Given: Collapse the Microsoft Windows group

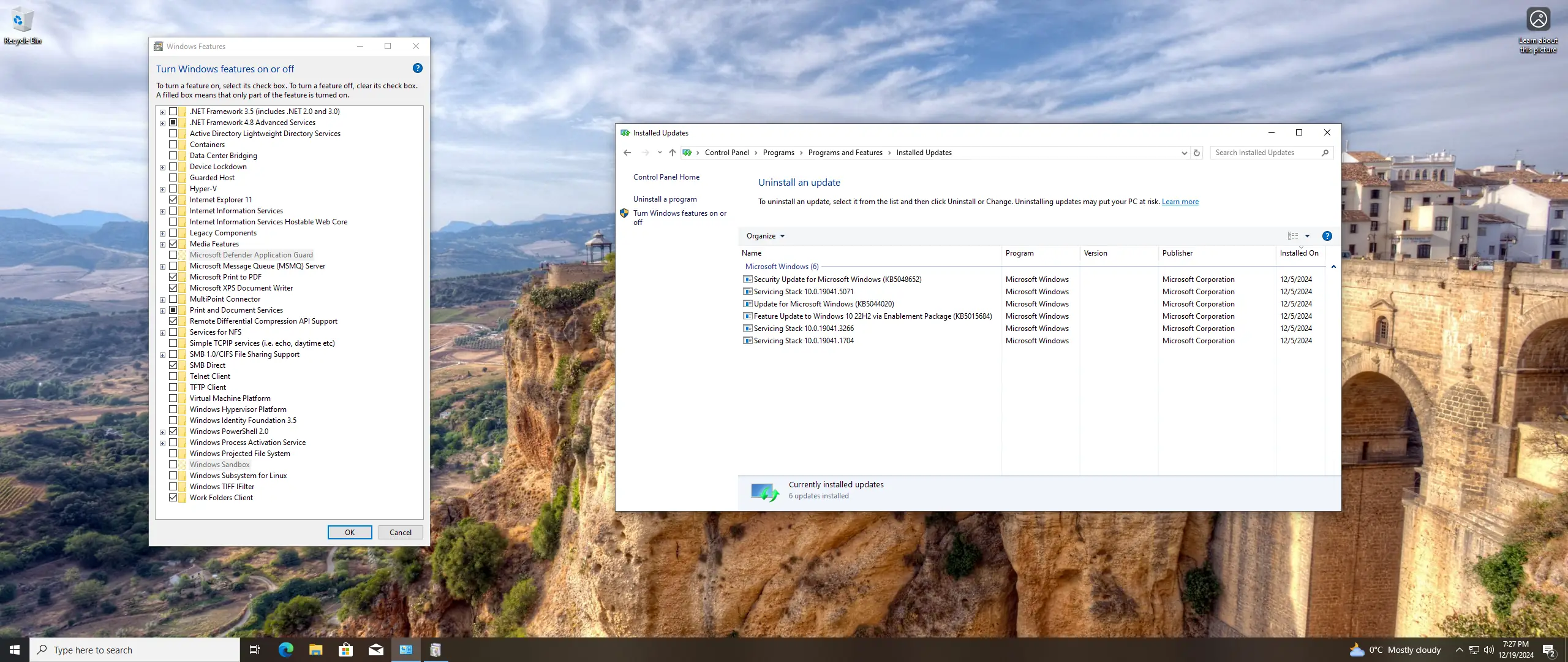Looking at the screenshot, I should tap(1333, 267).
